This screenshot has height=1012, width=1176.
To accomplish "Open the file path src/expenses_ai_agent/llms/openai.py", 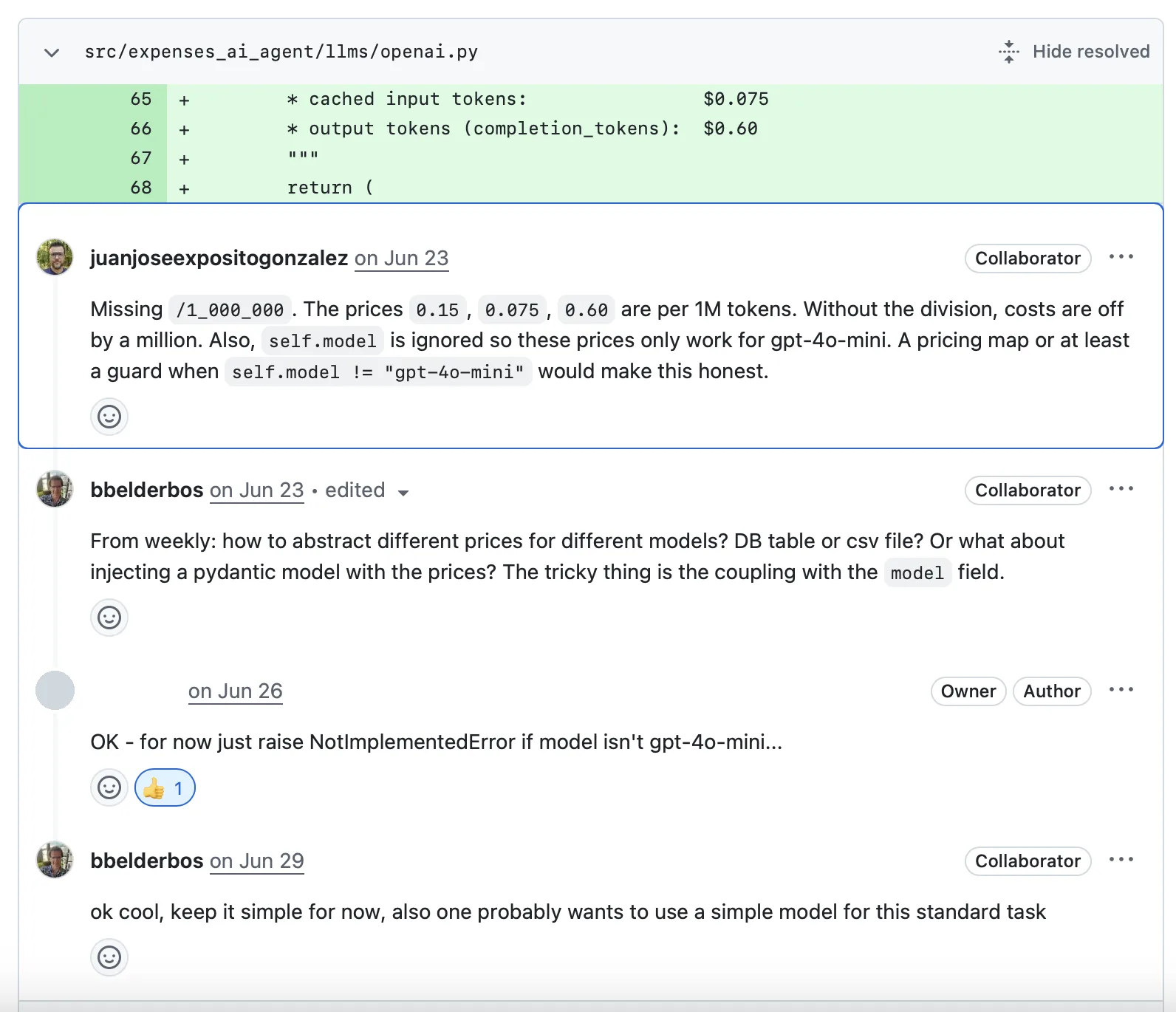I will [x=281, y=52].
